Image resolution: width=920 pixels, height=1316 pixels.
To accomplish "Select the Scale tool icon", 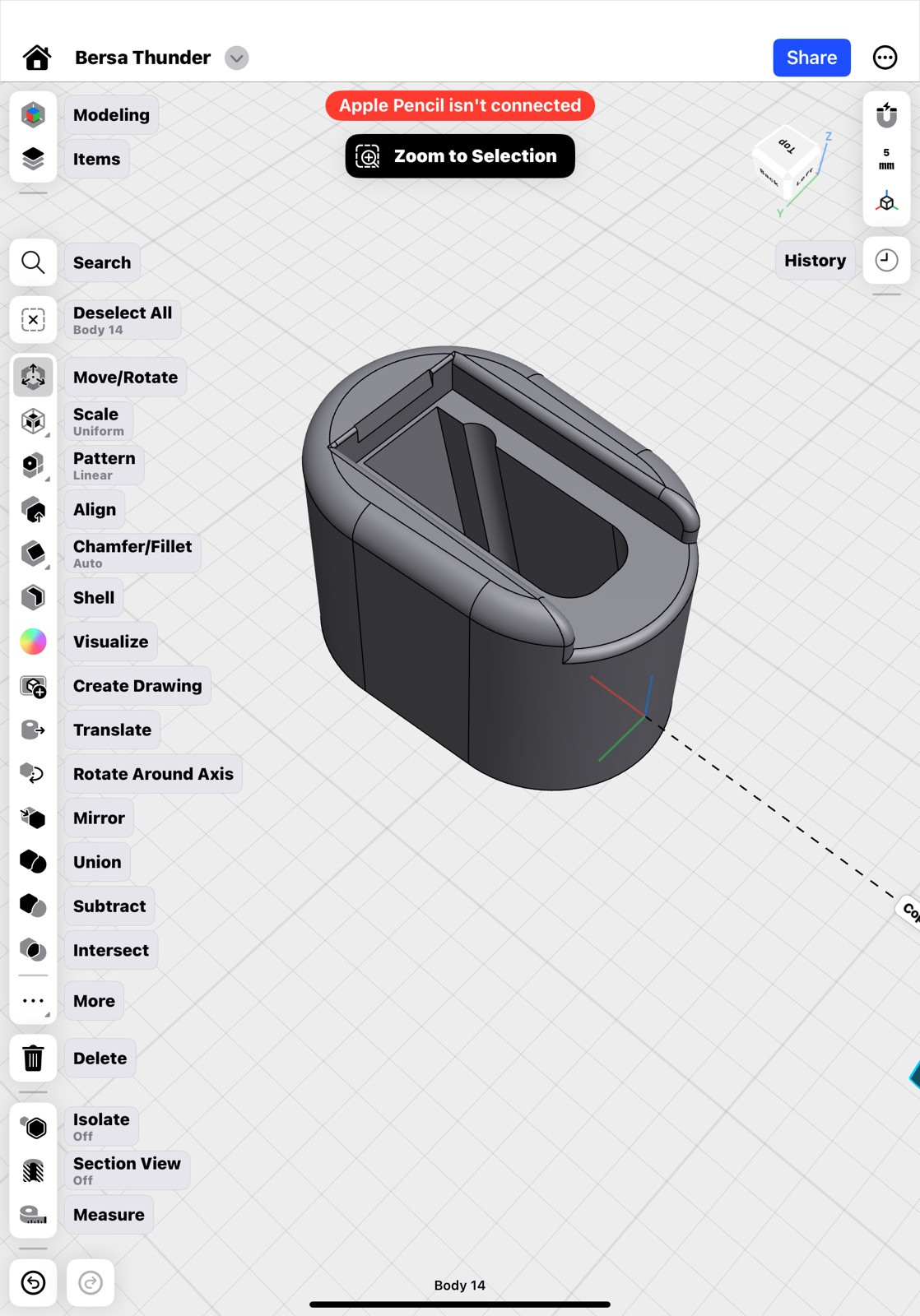I will [33, 421].
